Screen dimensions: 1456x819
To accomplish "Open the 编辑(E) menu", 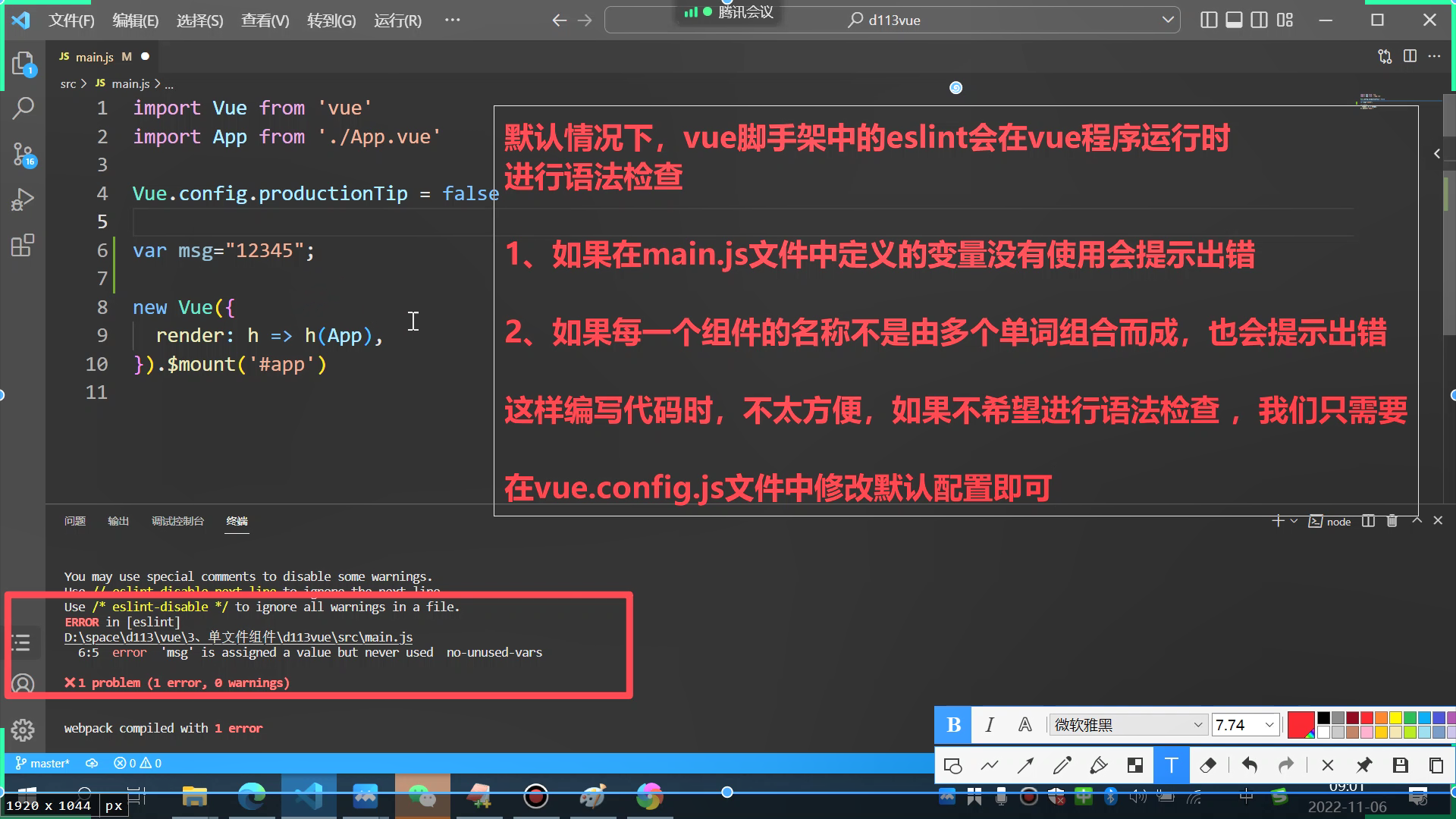I will click(x=136, y=20).
